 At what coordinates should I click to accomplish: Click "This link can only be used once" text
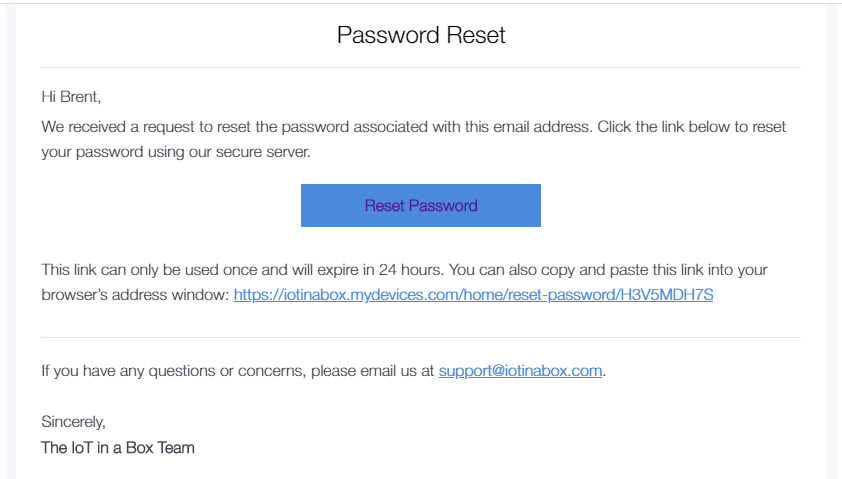[145, 270]
